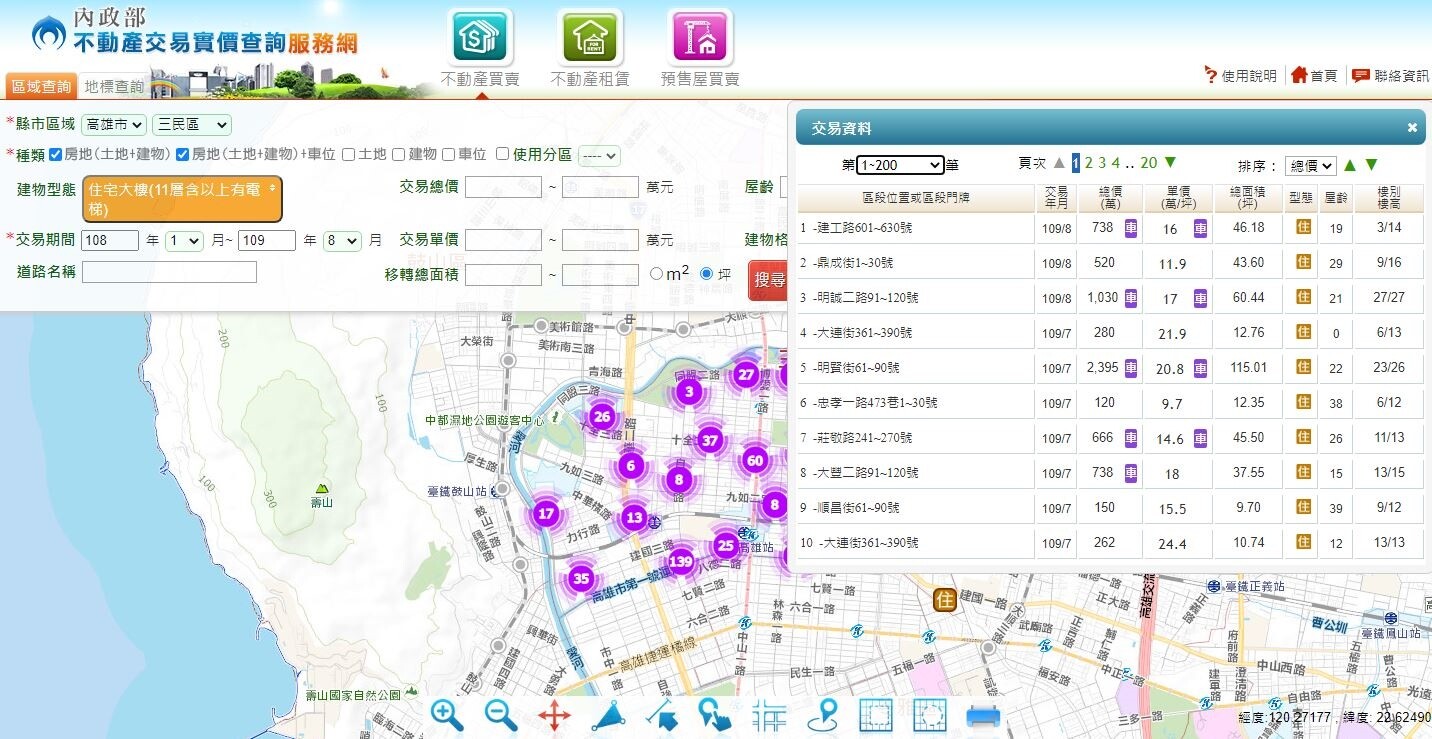Click row 3 address 明誠二路91~120號

pyautogui.click(x=868, y=298)
